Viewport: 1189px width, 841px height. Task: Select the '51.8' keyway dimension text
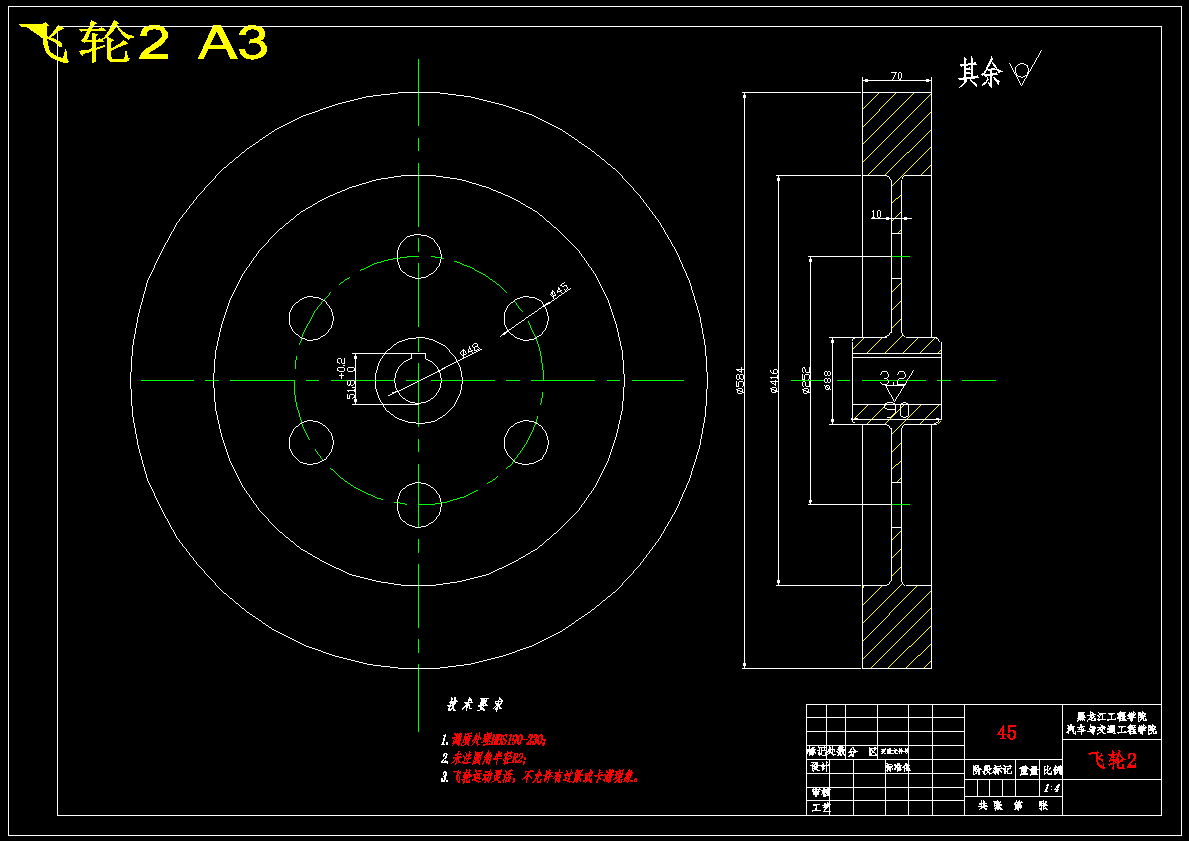tap(351, 390)
